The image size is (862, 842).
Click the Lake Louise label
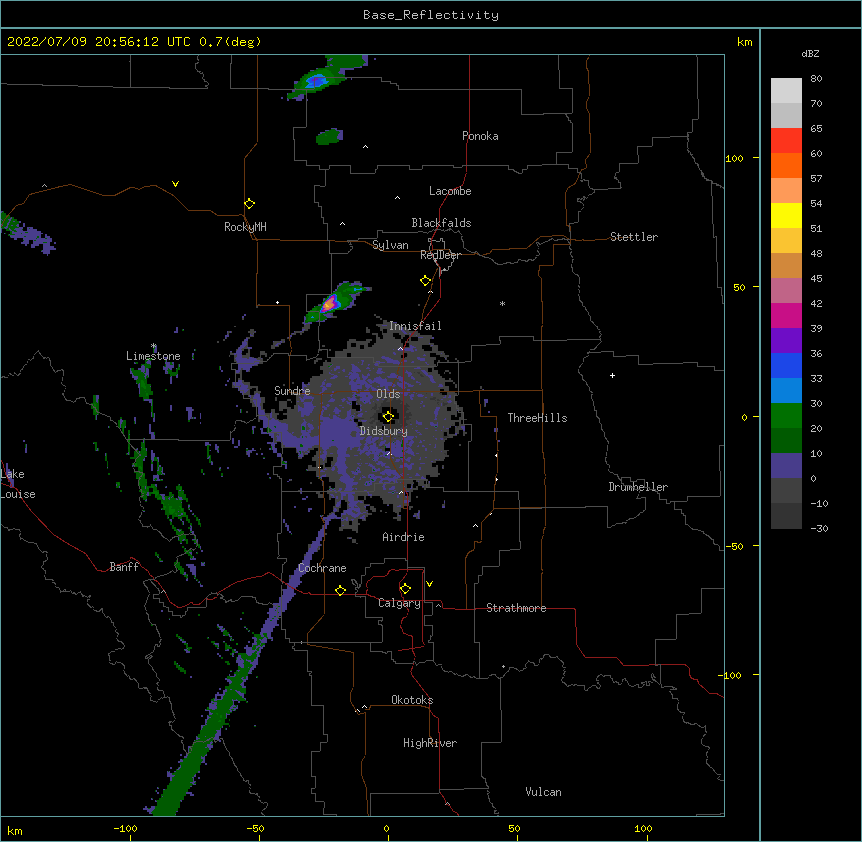click(x=18, y=484)
